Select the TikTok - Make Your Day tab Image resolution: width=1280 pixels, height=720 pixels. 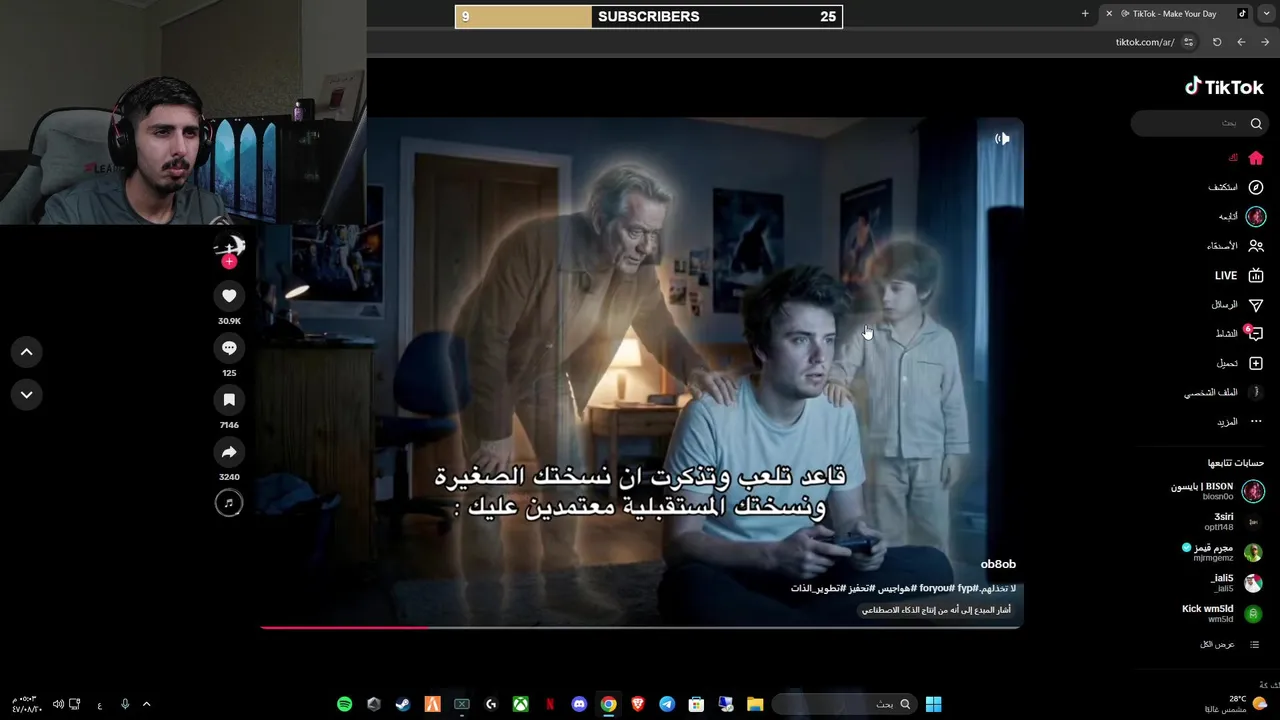[x=1176, y=14]
